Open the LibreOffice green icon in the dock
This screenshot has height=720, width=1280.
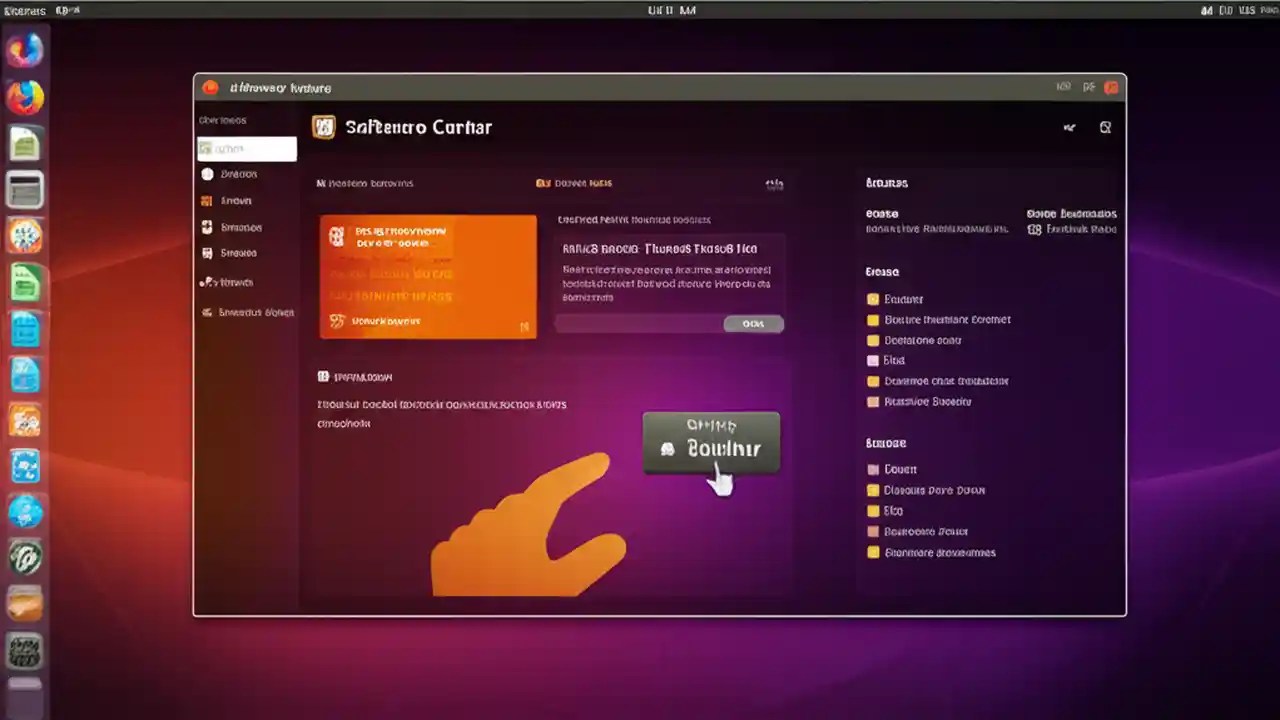click(x=24, y=283)
